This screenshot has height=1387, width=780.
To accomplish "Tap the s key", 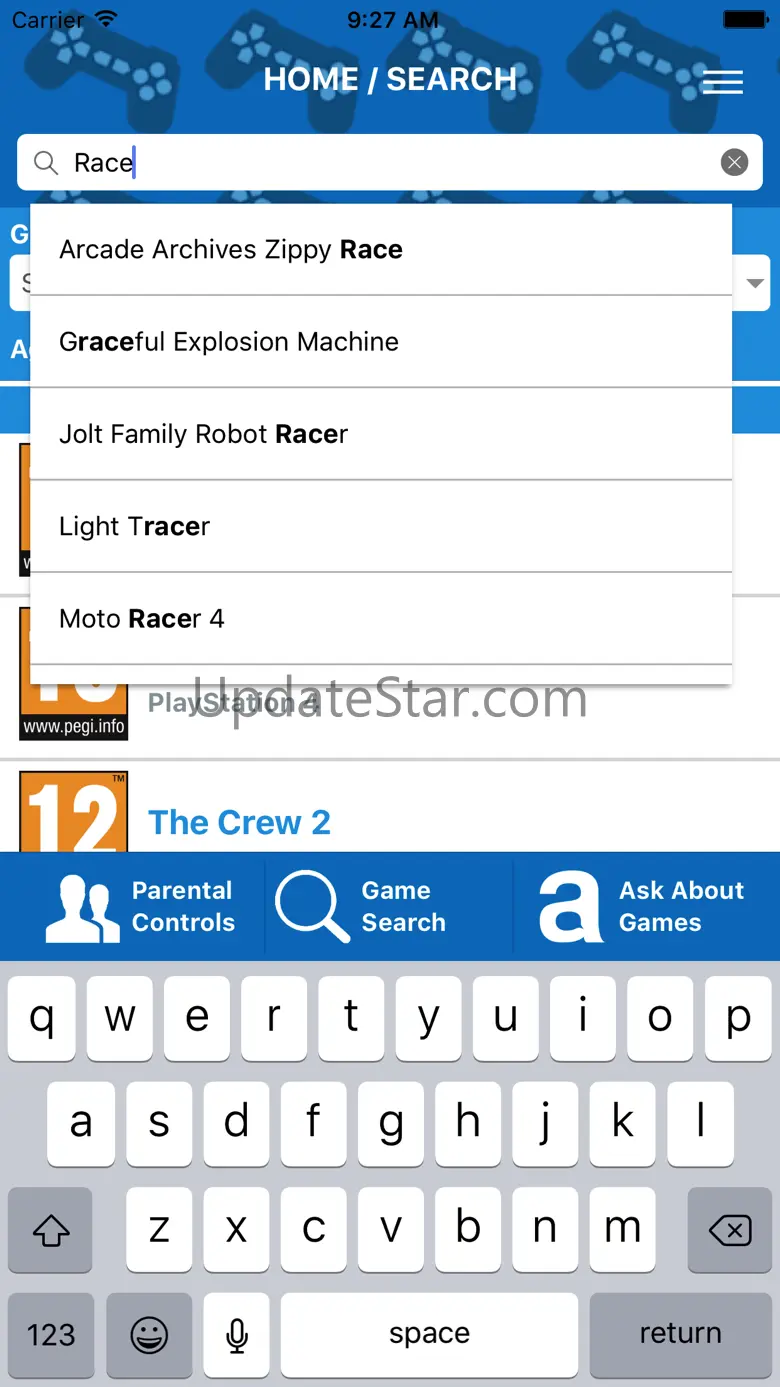I will (x=158, y=1124).
